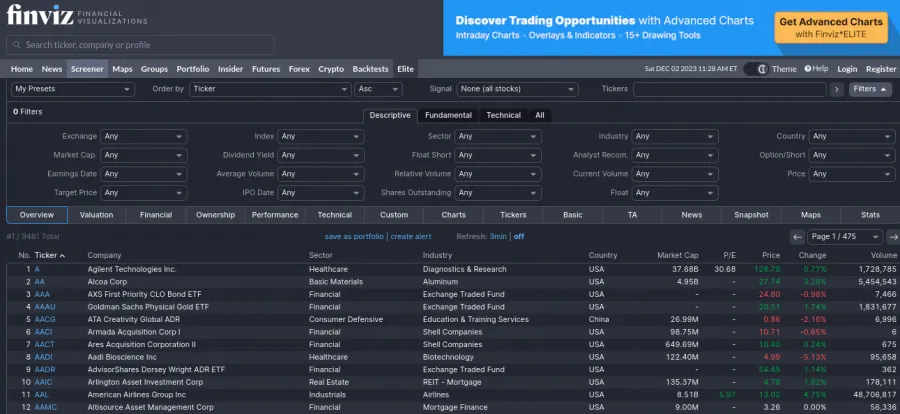Open the Signal dropdown
Image resolution: width=900 pixels, height=414 pixels.
click(517, 89)
